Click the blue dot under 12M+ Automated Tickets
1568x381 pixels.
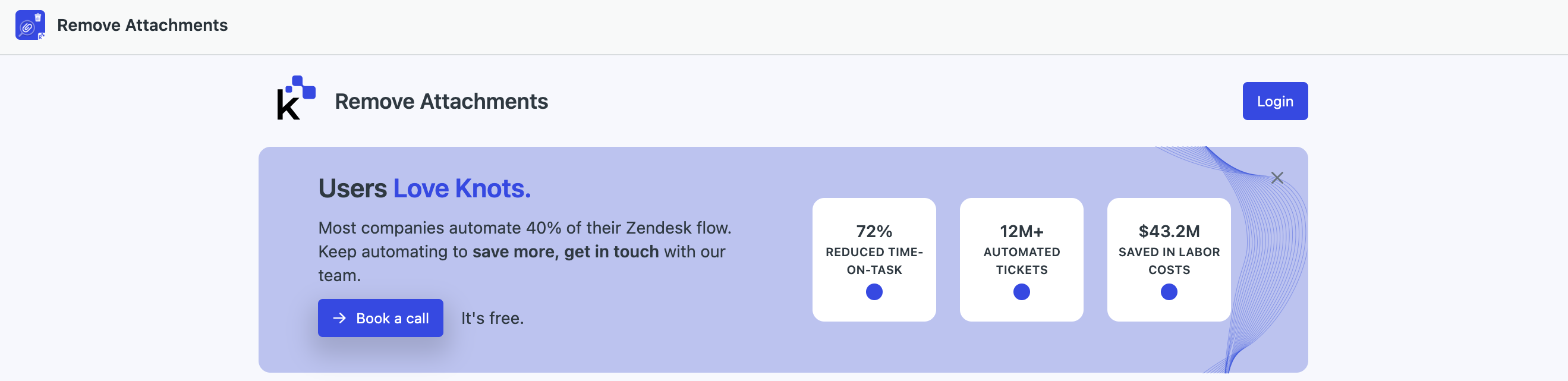[1021, 292]
